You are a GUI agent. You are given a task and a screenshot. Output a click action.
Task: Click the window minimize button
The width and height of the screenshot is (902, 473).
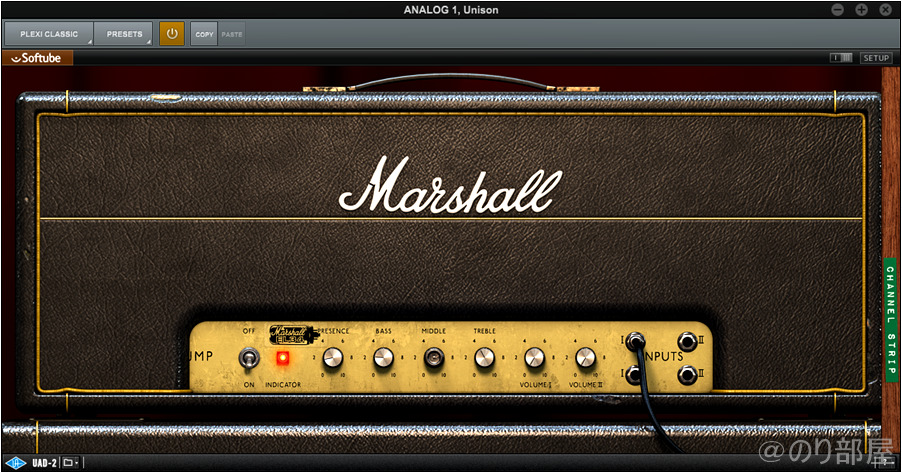(838, 9)
